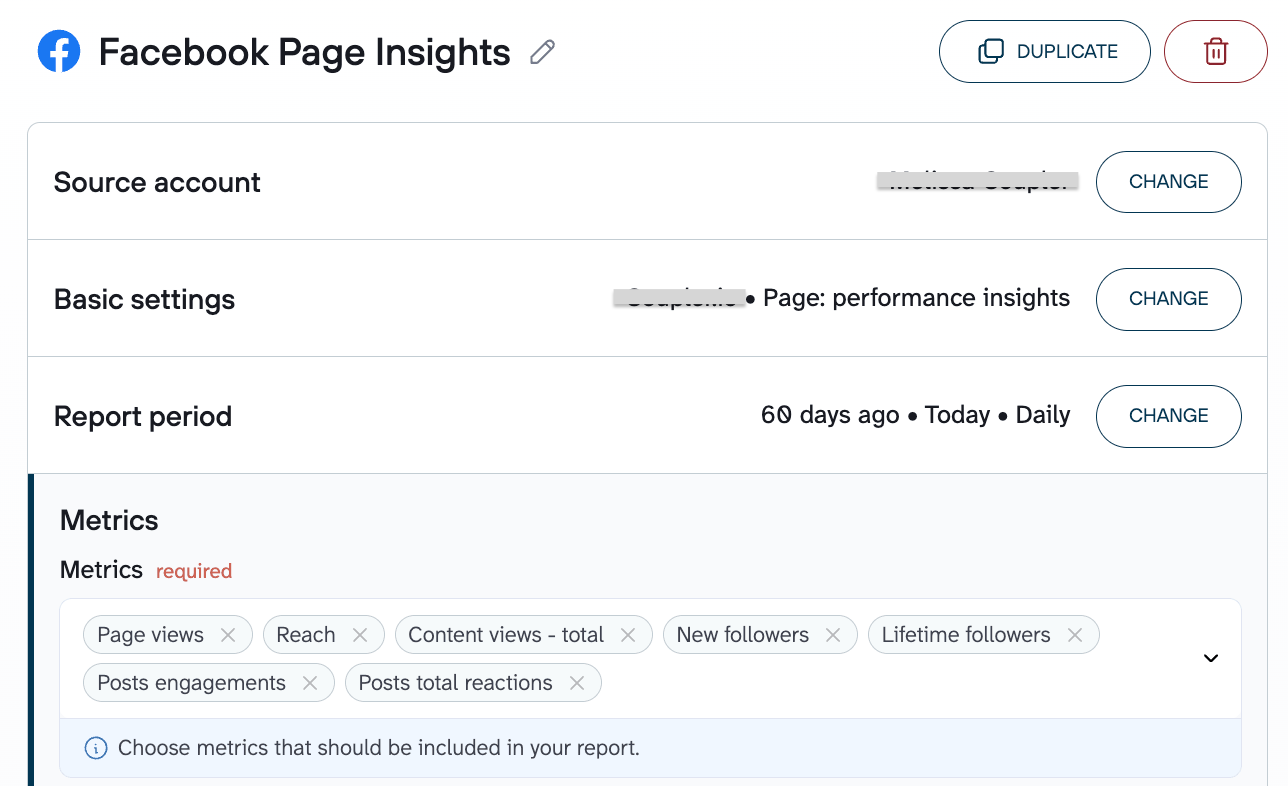Screen dimensions: 1288x786
Task: Remove the New followers metric chip
Action: coord(833,635)
